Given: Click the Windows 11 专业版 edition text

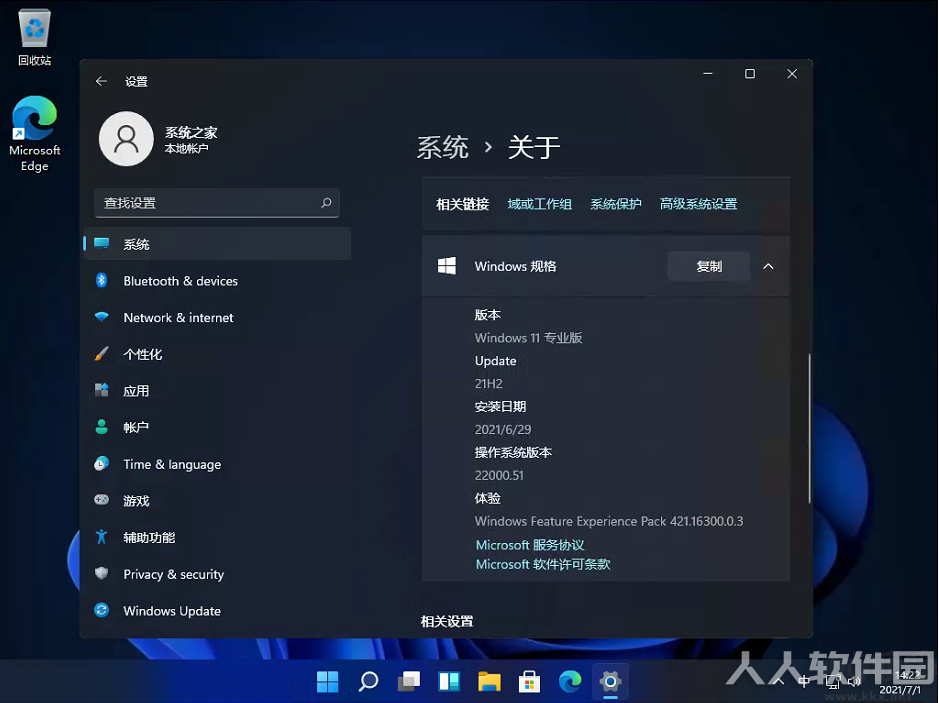Looking at the screenshot, I should tap(528, 338).
